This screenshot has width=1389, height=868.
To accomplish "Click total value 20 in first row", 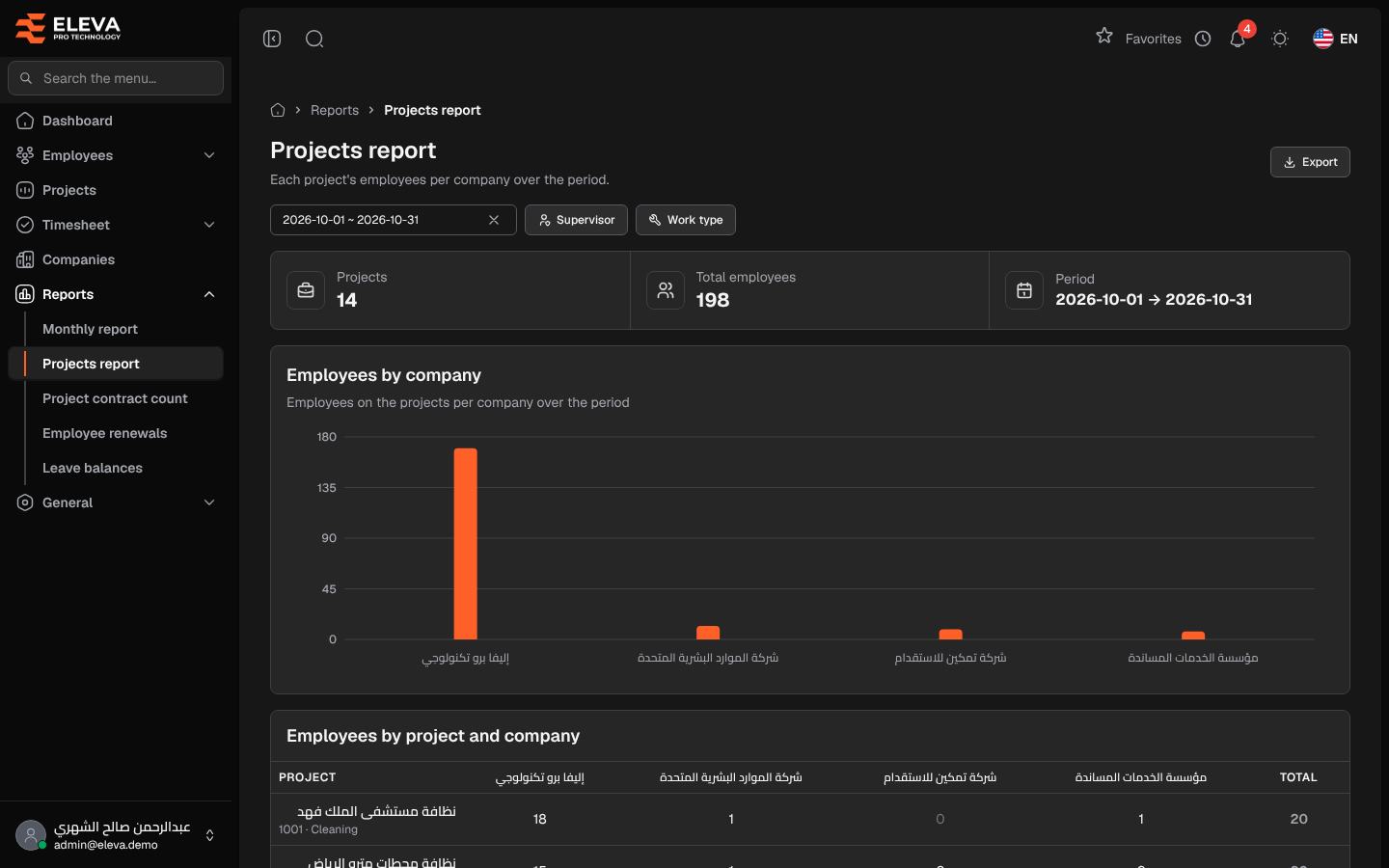I will pos(1298,819).
